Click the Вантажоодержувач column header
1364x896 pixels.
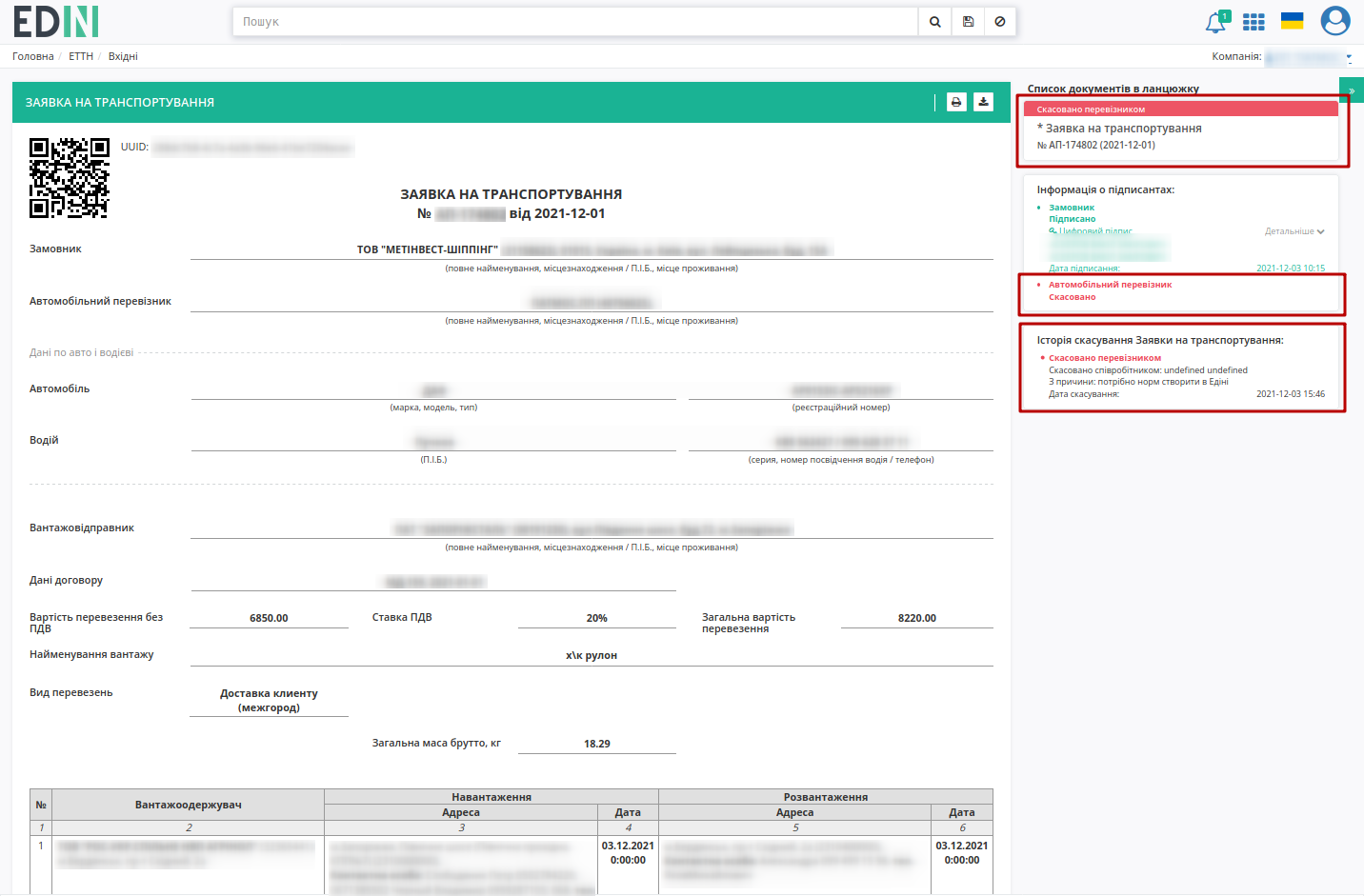coord(189,805)
